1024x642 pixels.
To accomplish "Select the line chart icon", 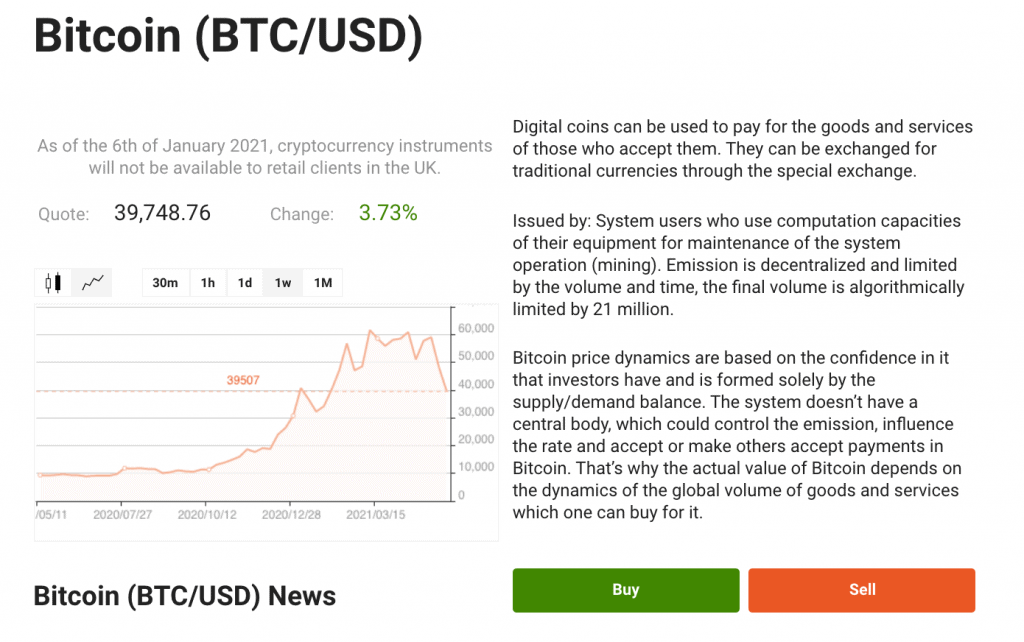I will [x=91, y=282].
